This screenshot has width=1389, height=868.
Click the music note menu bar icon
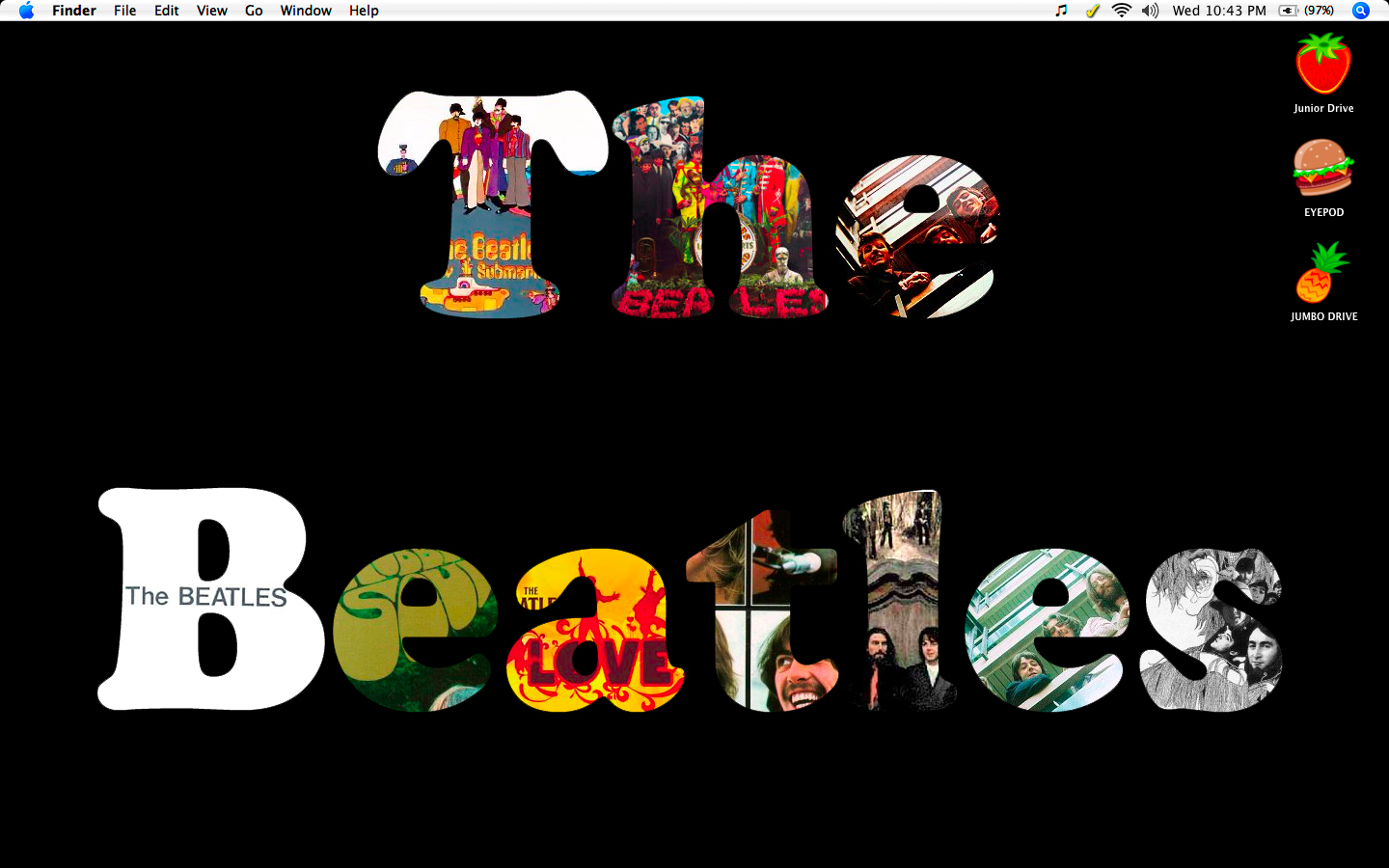[1061, 11]
